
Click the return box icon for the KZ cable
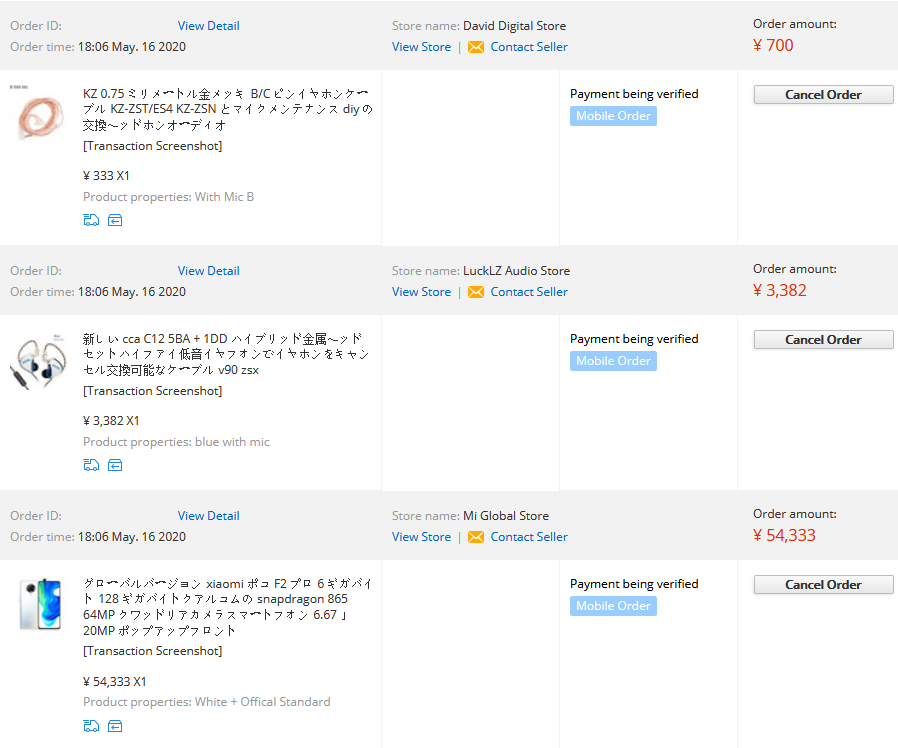pyautogui.click(x=115, y=220)
